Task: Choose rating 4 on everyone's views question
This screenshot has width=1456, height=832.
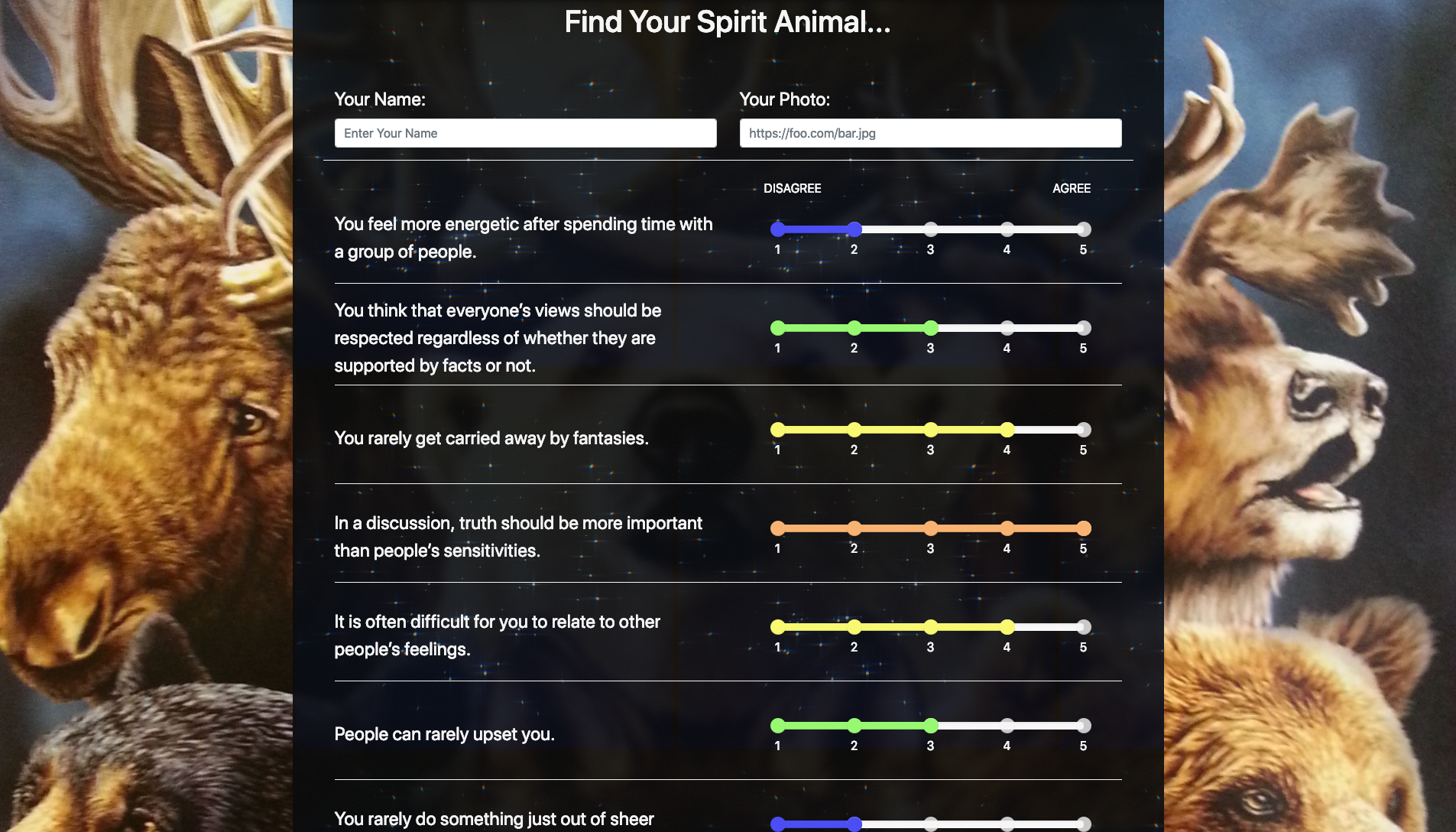Action: [1007, 328]
